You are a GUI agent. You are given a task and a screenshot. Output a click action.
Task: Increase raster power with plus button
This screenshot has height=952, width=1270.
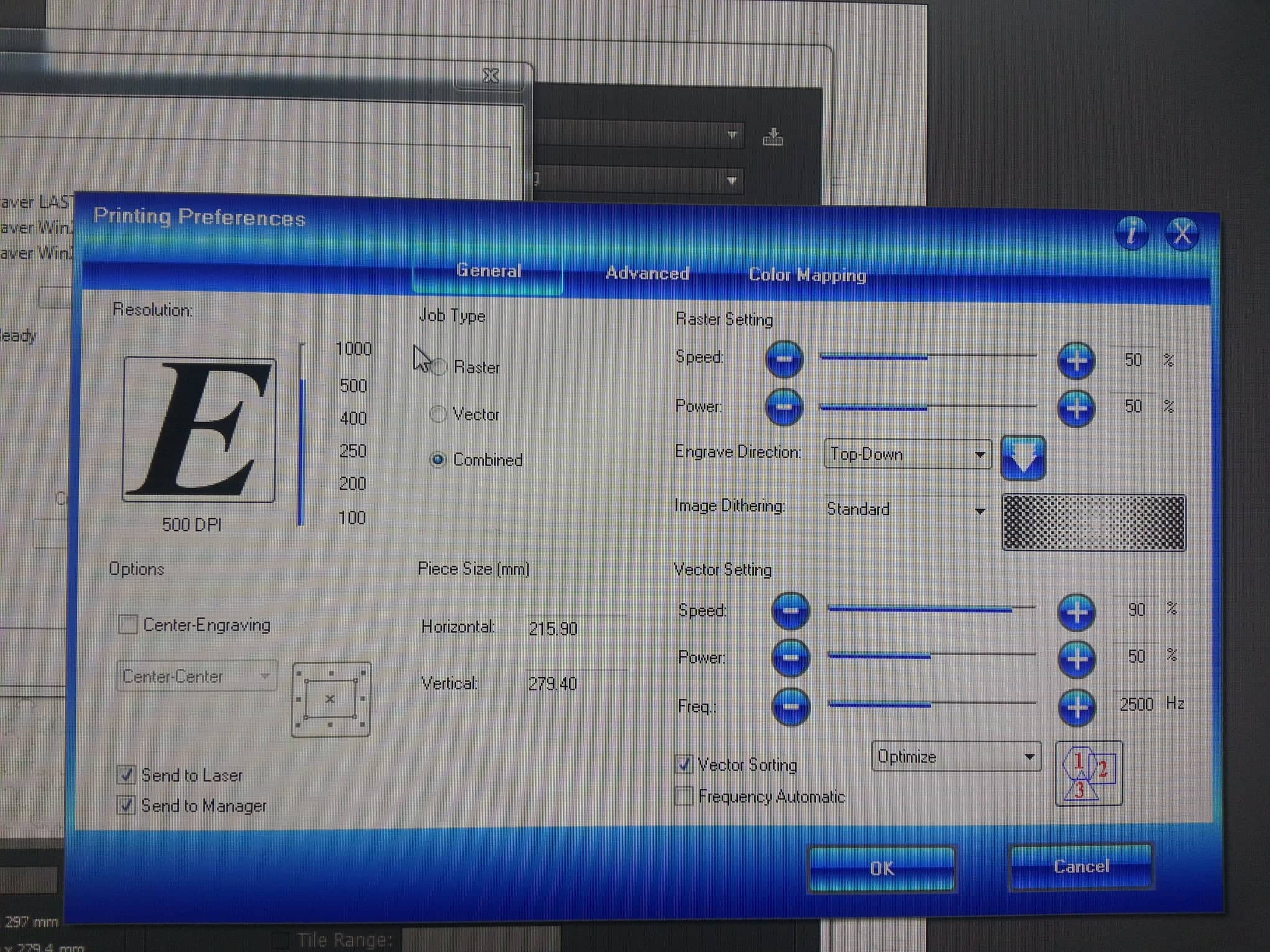click(1076, 408)
